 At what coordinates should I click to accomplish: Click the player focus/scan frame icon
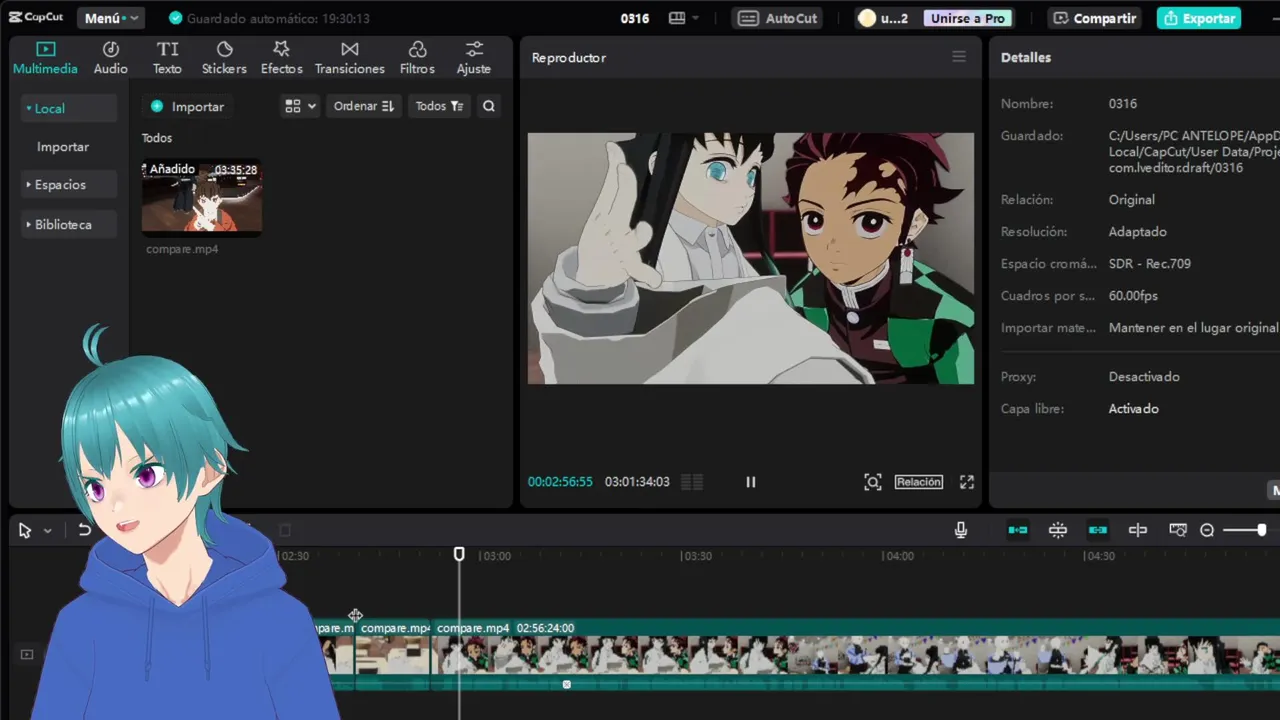[x=873, y=482]
